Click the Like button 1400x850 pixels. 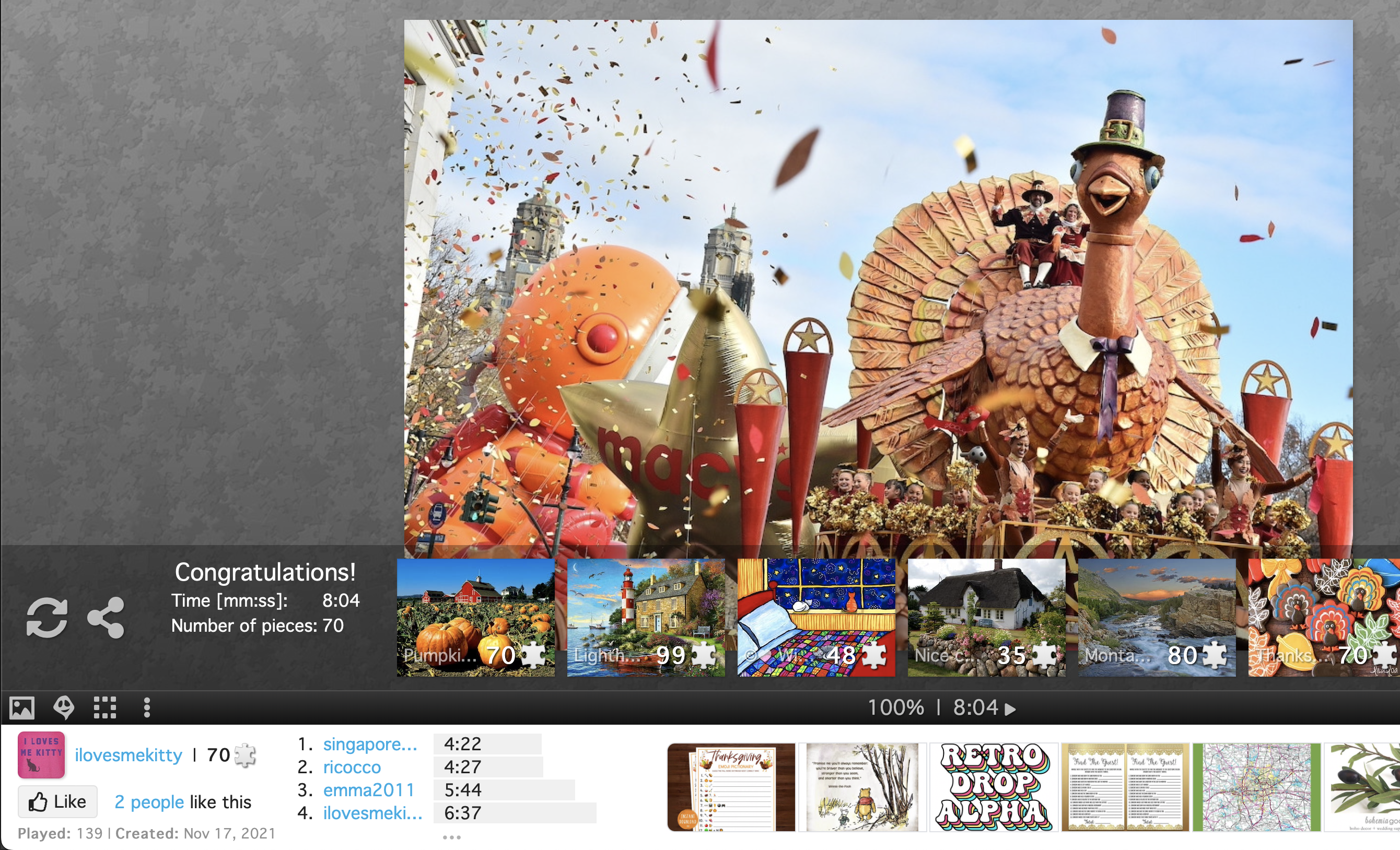[x=57, y=802]
